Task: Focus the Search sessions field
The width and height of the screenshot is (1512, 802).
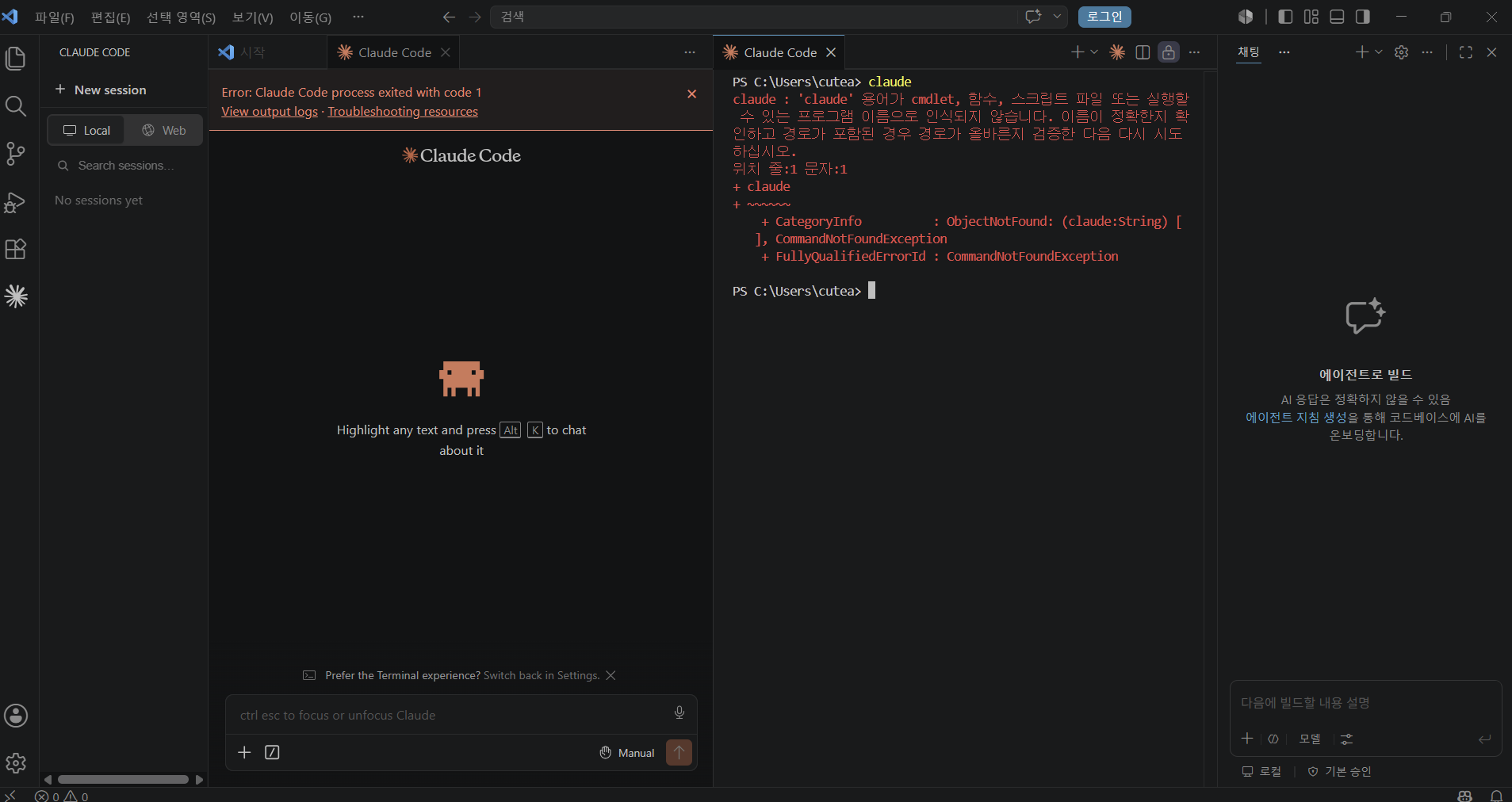Action: [124, 166]
